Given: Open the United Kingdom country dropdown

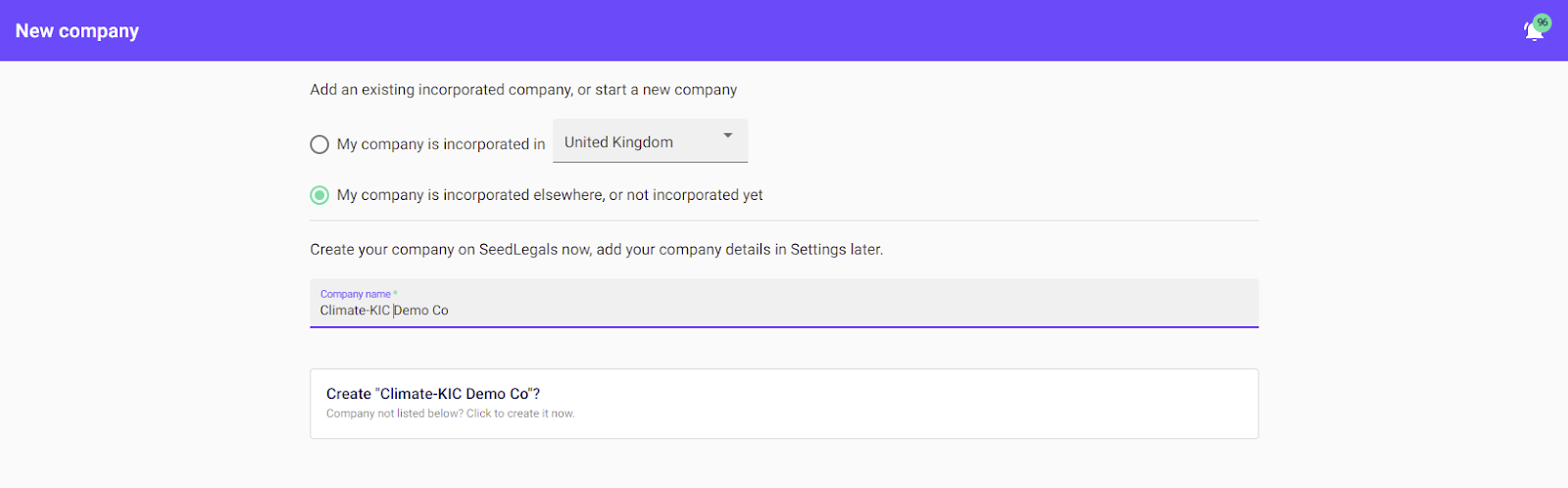Looking at the screenshot, I should tap(650, 141).
